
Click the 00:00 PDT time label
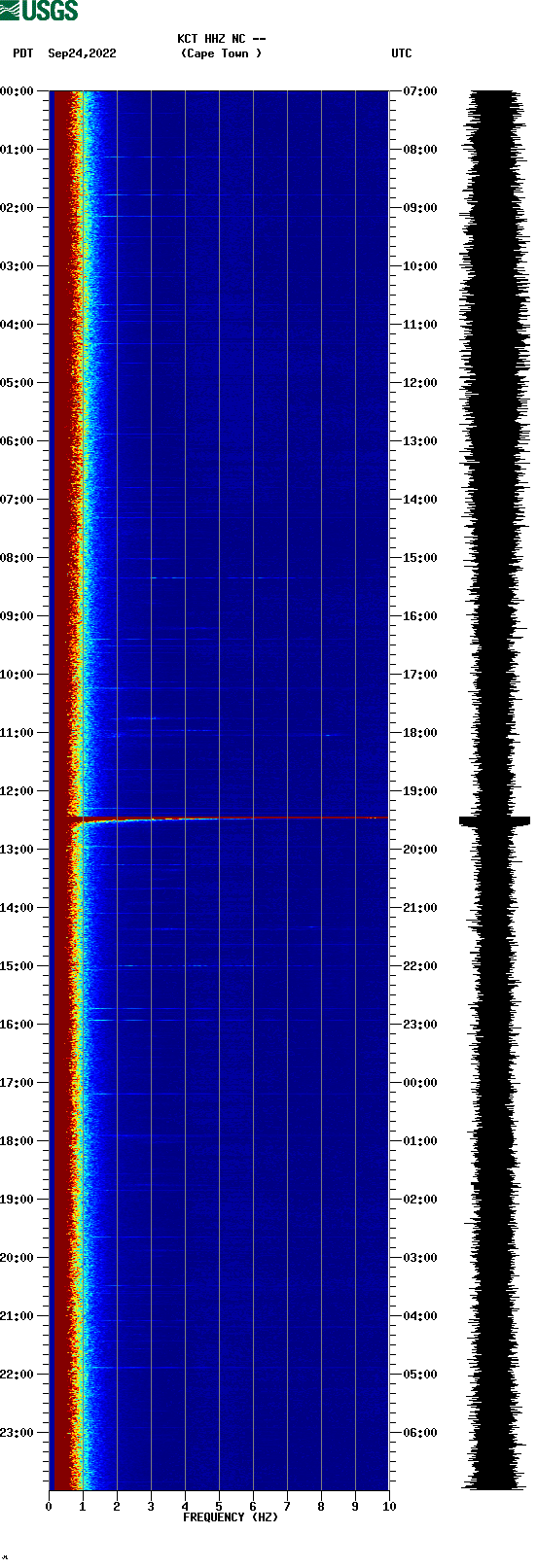tap(17, 91)
